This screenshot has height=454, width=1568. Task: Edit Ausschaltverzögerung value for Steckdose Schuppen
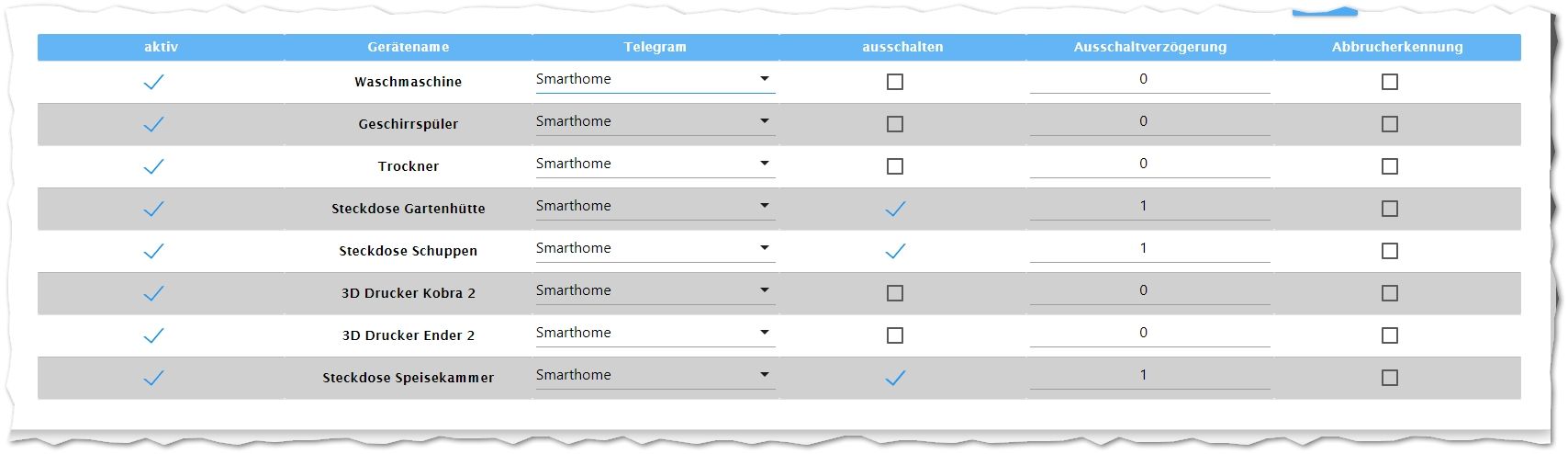(x=1150, y=249)
